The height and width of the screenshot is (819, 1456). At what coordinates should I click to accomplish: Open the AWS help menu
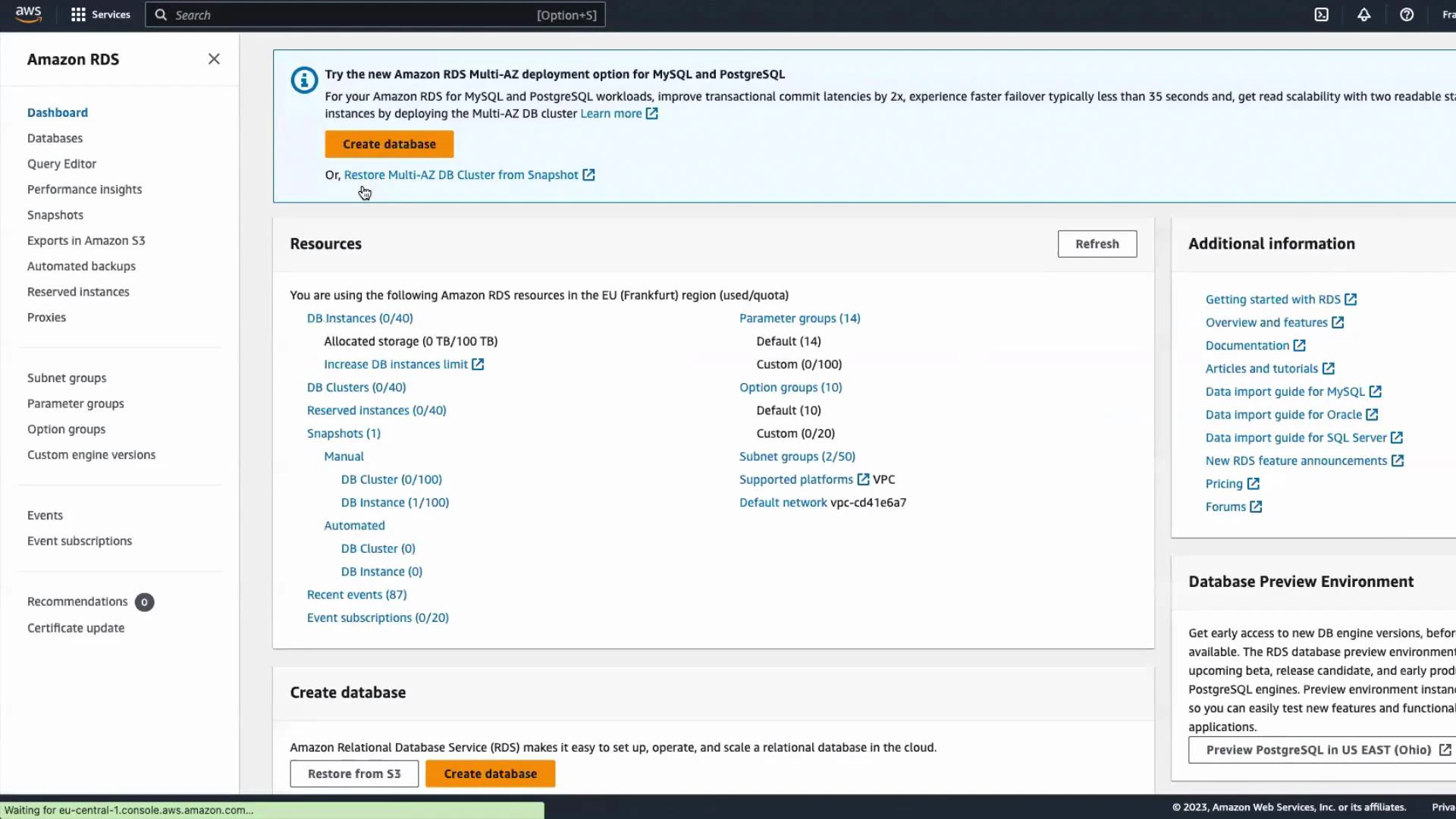(x=1407, y=14)
